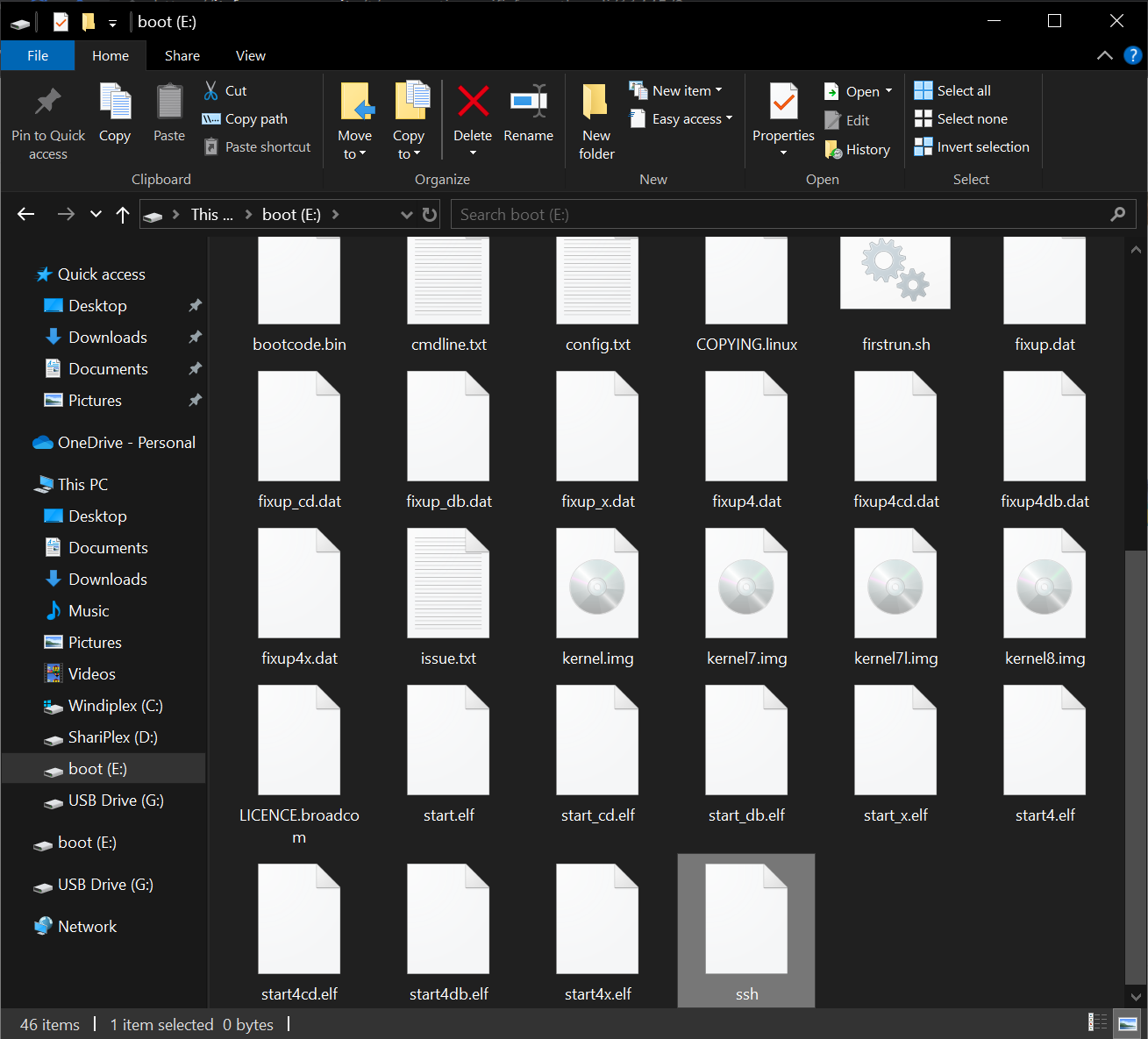1148x1039 pixels.
Task: Click the Cut scissors icon
Action: [x=211, y=90]
